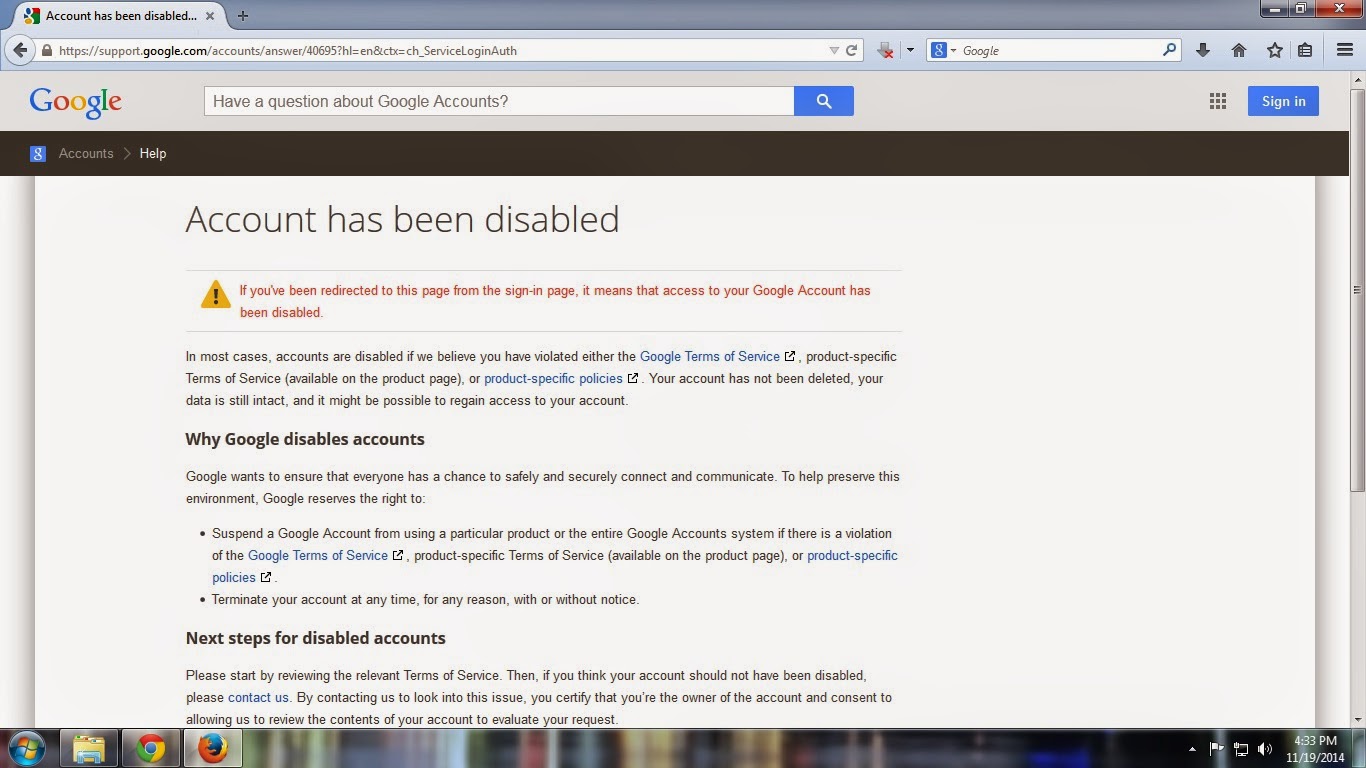The height and width of the screenshot is (768, 1366).
Task: Click the taskbar clock showing 4:33 PM
Action: pos(1315,748)
